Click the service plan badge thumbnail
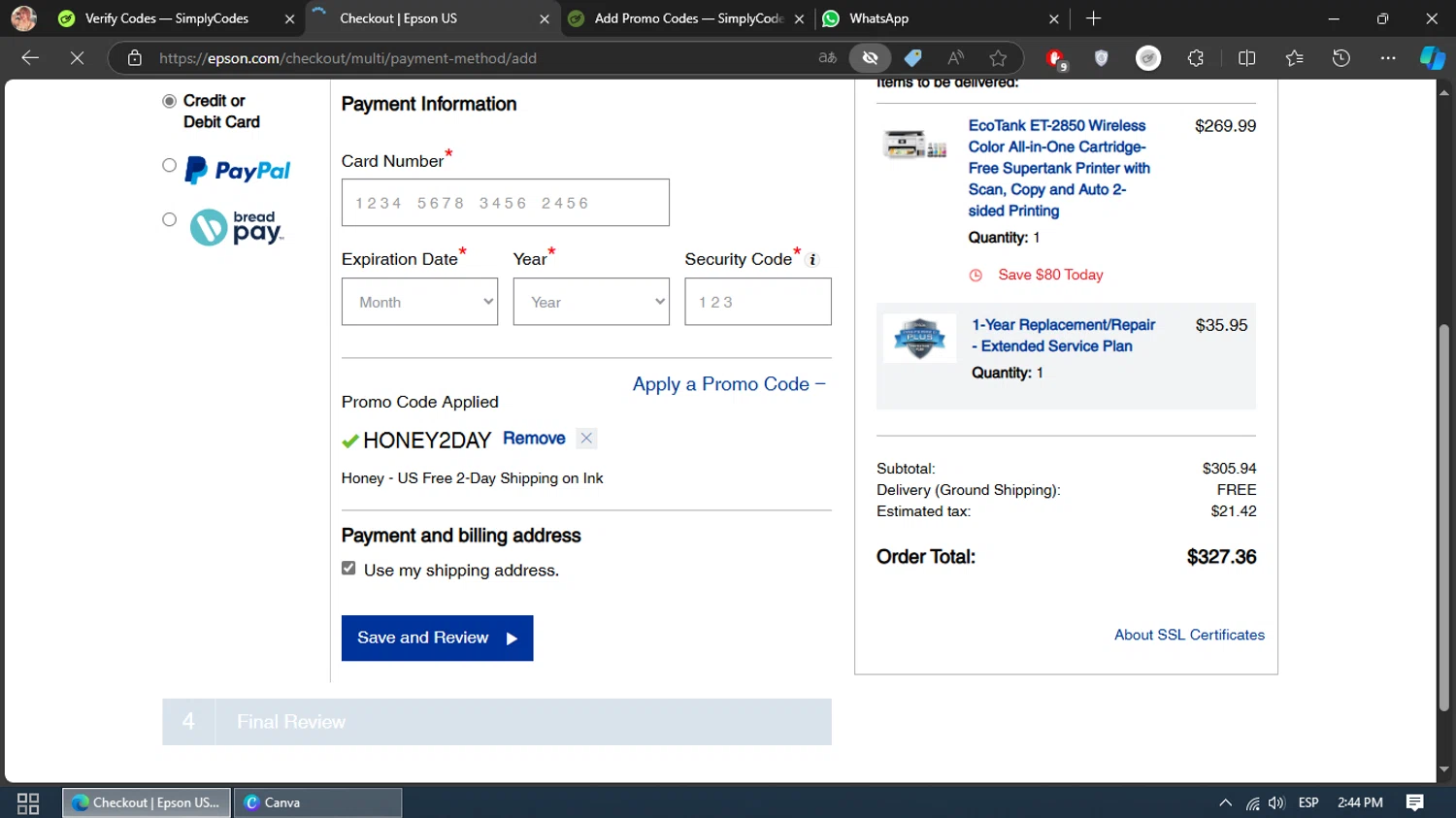The width and height of the screenshot is (1456, 818). (919, 339)
